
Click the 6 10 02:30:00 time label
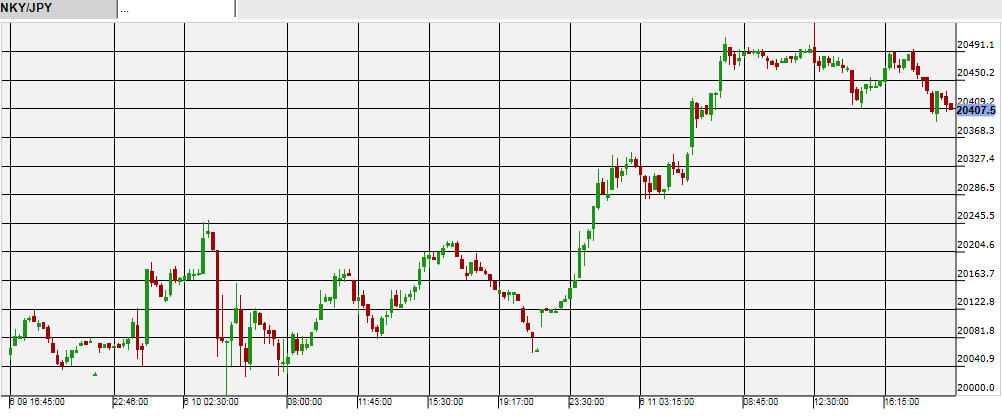(211, 402)
